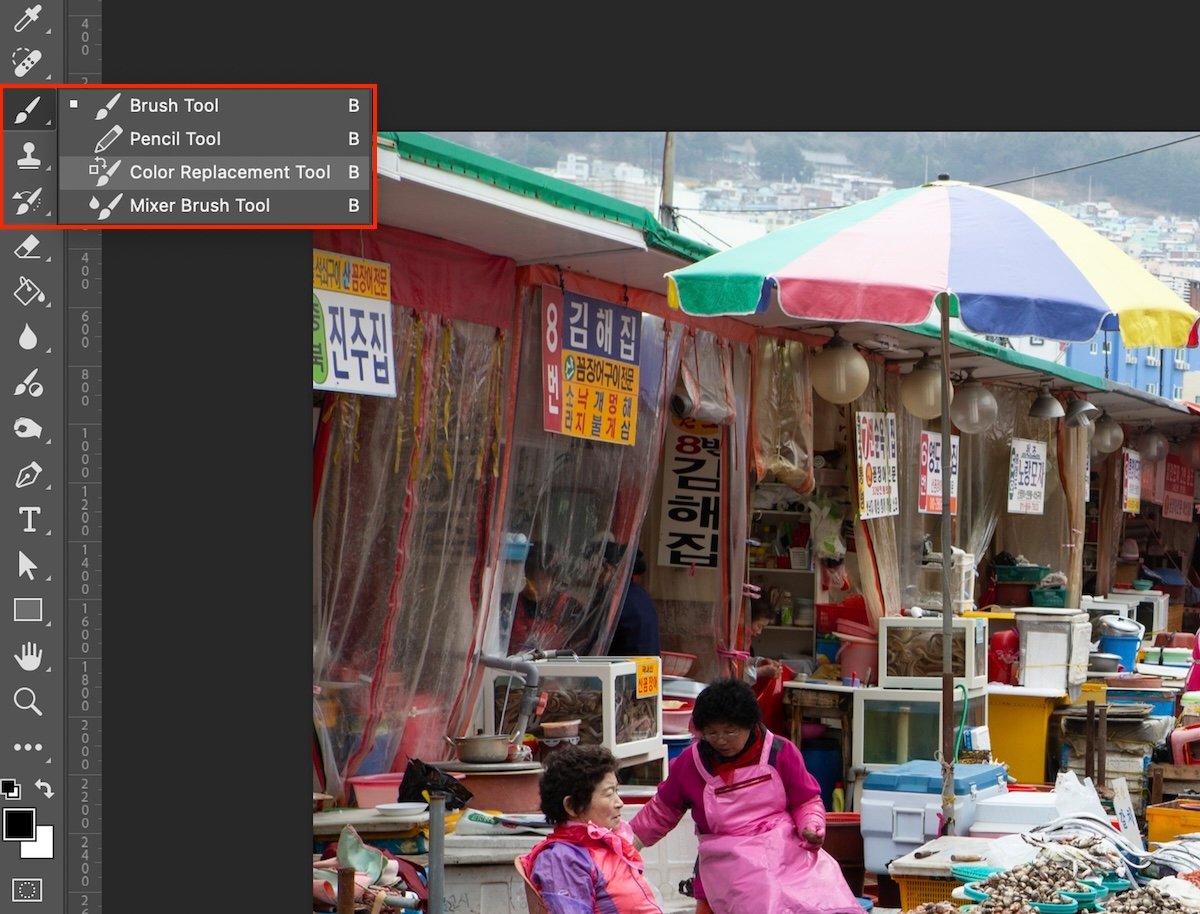
Task: Select the Clone Stamp tool
Action: (x=29, y=155)
